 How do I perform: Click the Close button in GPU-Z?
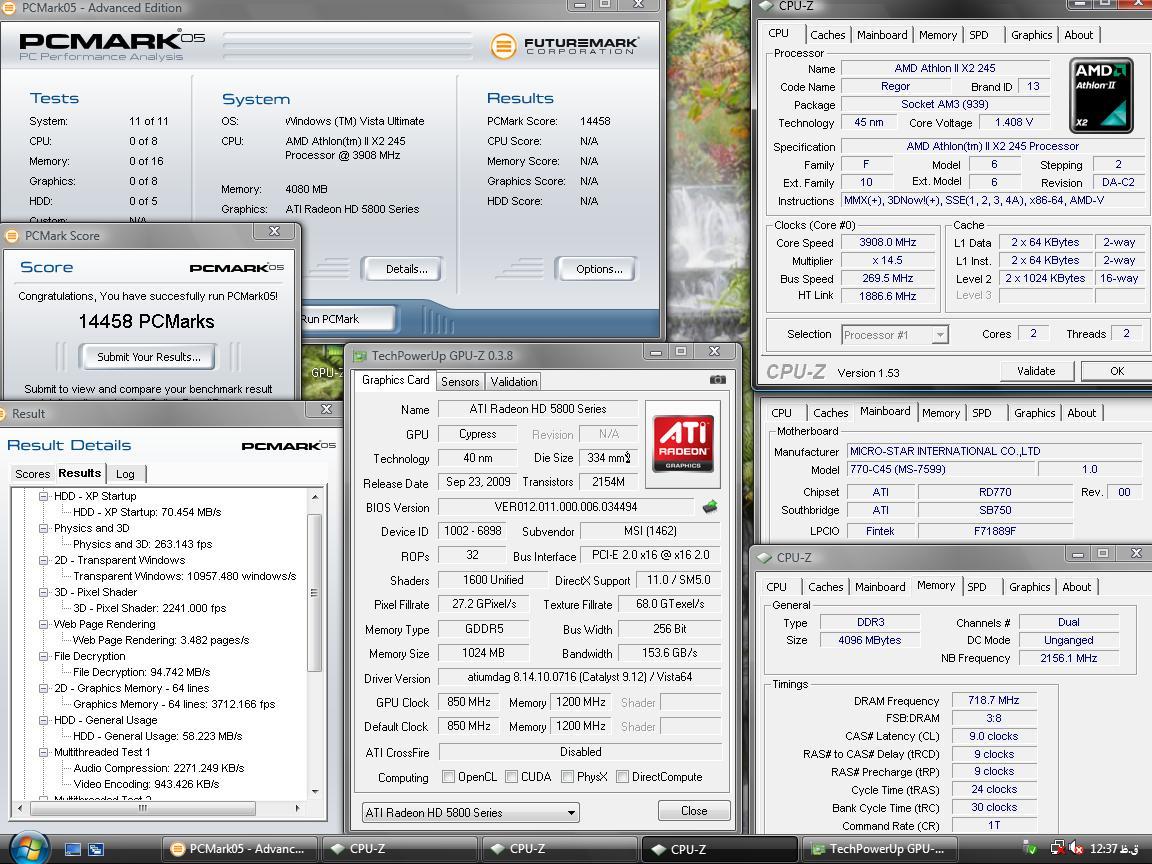point(694,811)
